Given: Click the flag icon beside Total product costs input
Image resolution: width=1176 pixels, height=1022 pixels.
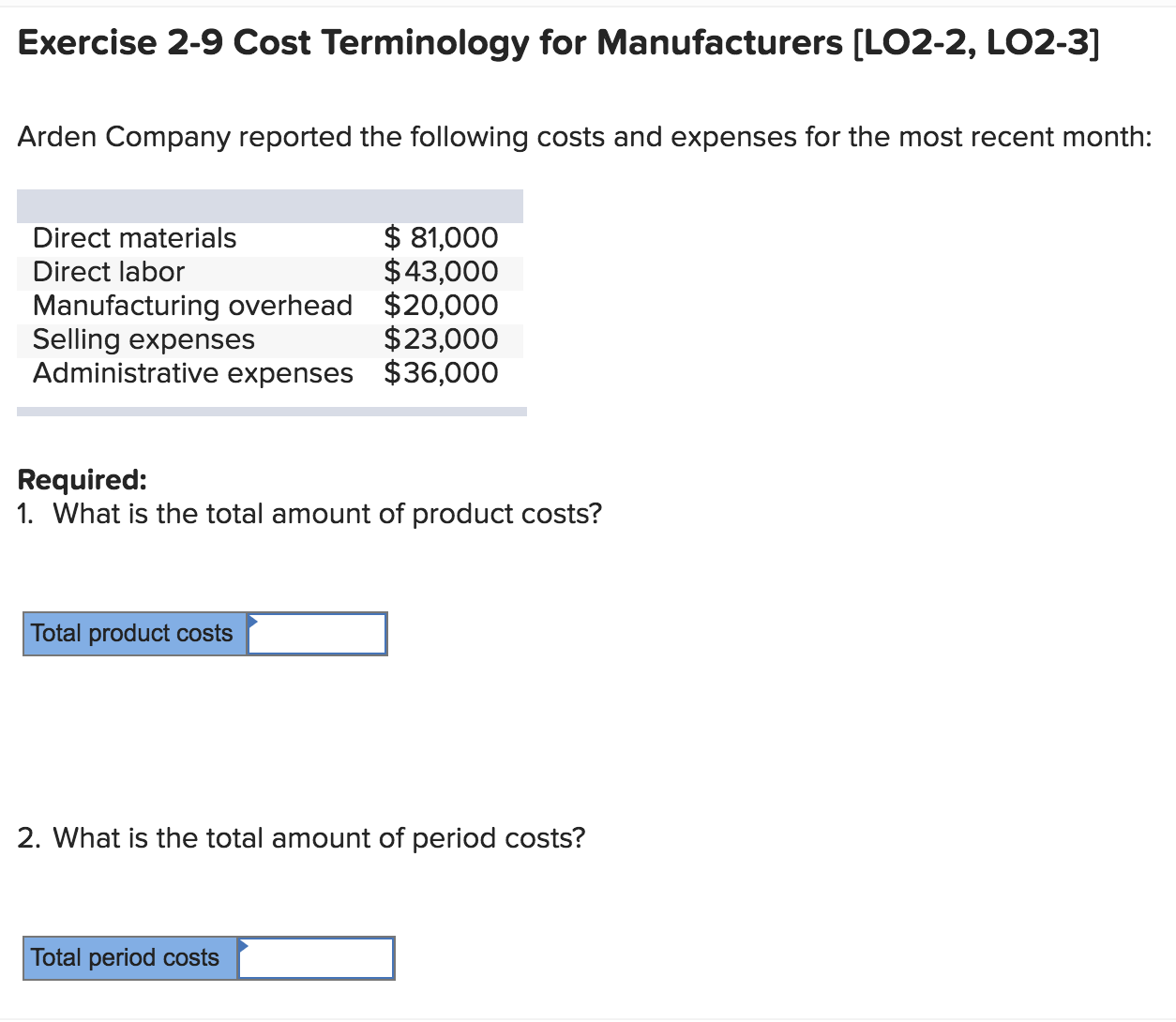Looking at the screenshot, I should [x=253, y=622].
